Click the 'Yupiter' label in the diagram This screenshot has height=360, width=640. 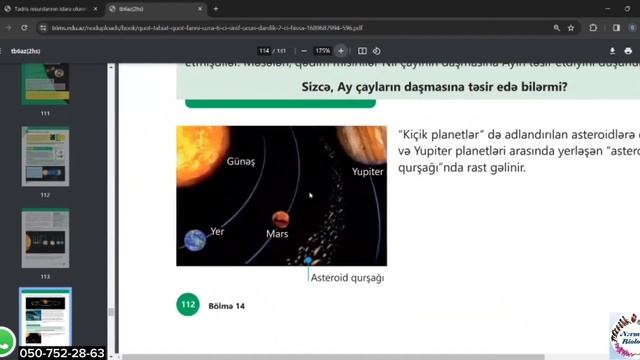click(368, 172)
